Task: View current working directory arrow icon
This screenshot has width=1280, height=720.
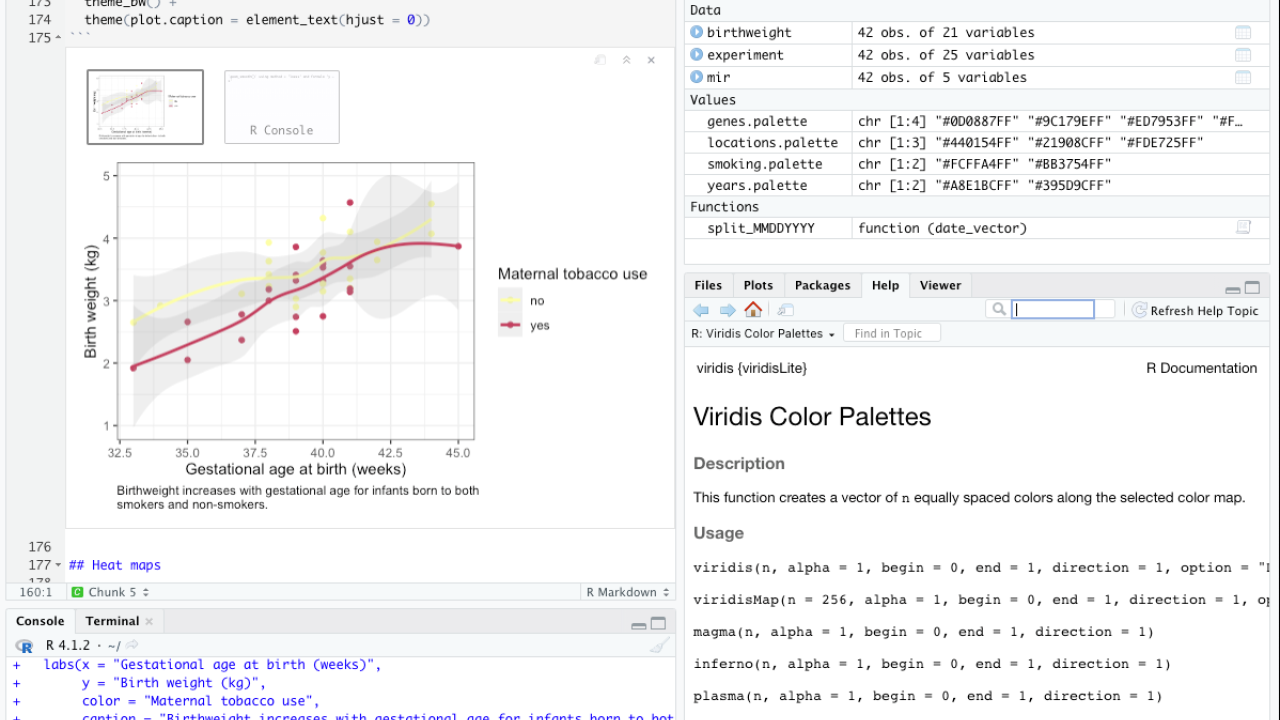Action: 131,646
